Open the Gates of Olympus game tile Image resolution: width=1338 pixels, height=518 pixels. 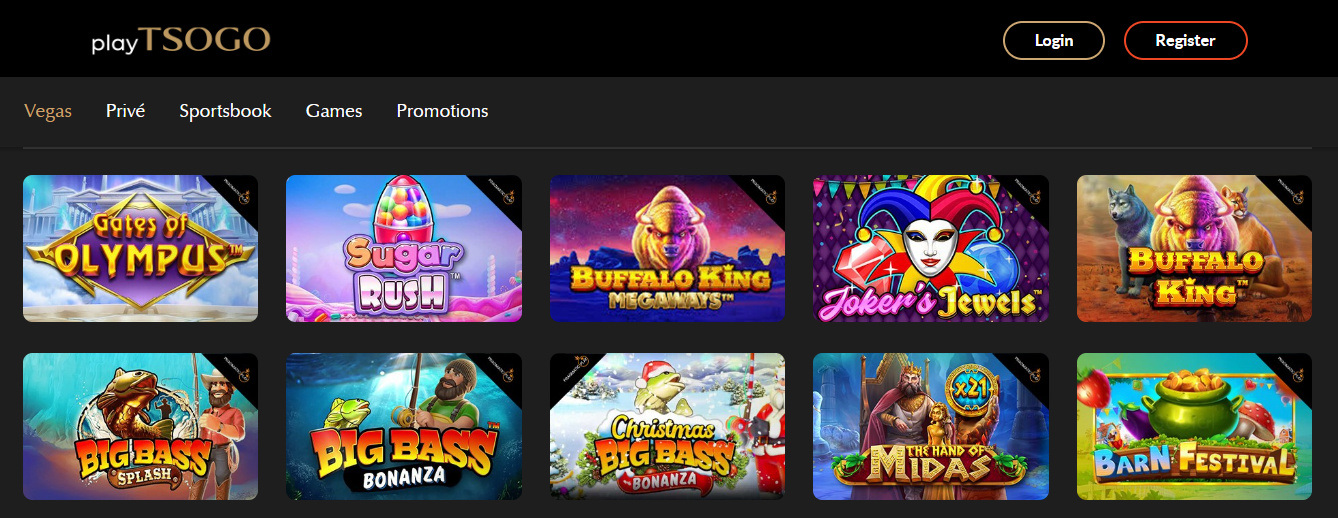pyautogui.click(x=140, y=249)
